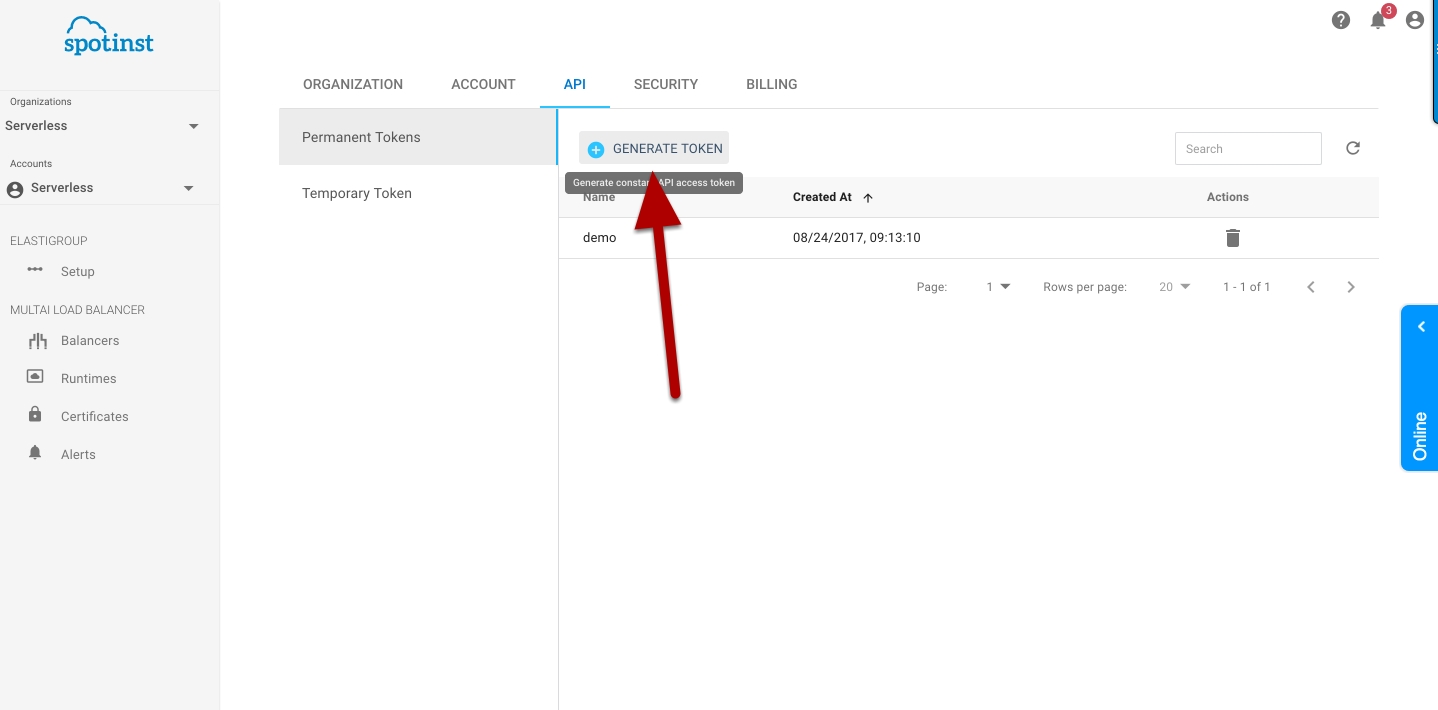
Task: Open the Rows per page dropdown
Action: click(x=1175, y=287)
